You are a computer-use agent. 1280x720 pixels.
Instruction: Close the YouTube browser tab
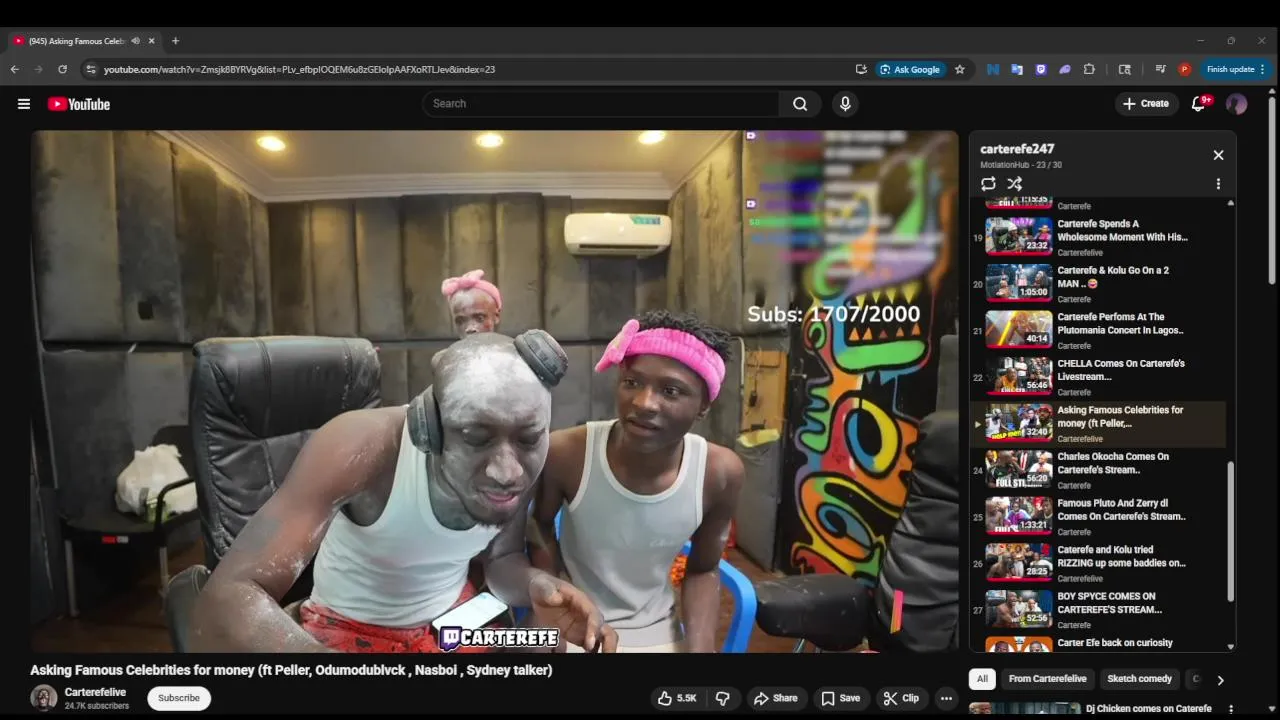(151, 41)
